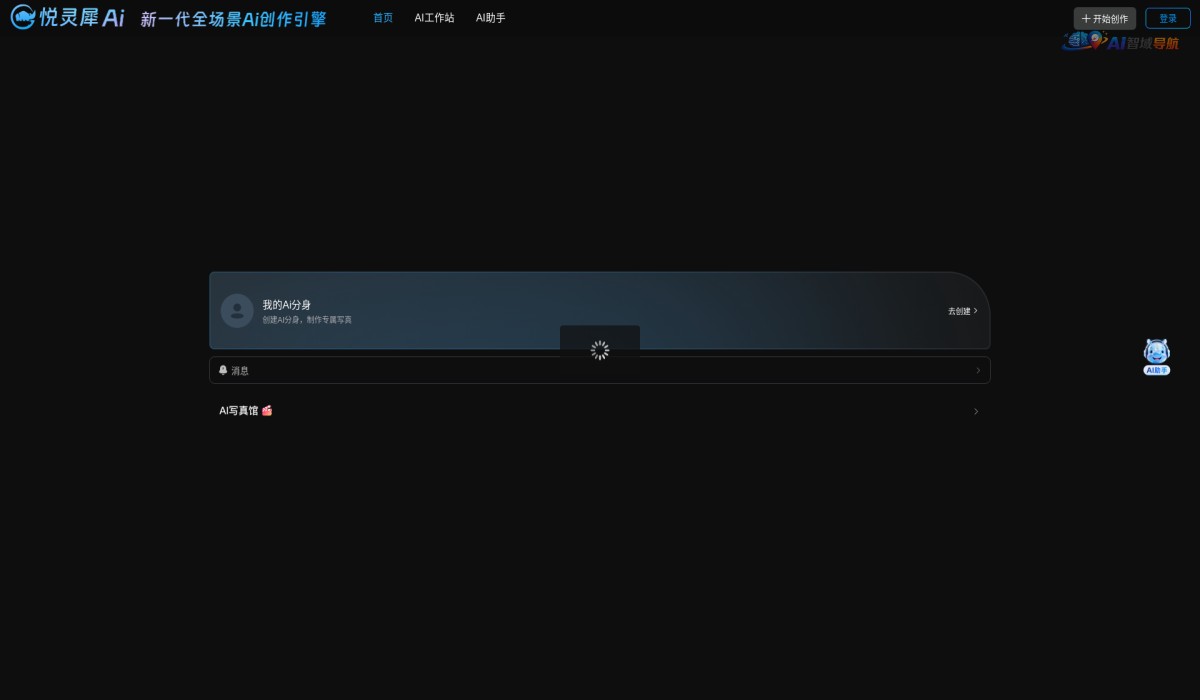This screenshot has width=1200, height=700.
Task: Click the 创建AI分身，制作专属写真 subtitle
Action: click(x=307, y=320)
